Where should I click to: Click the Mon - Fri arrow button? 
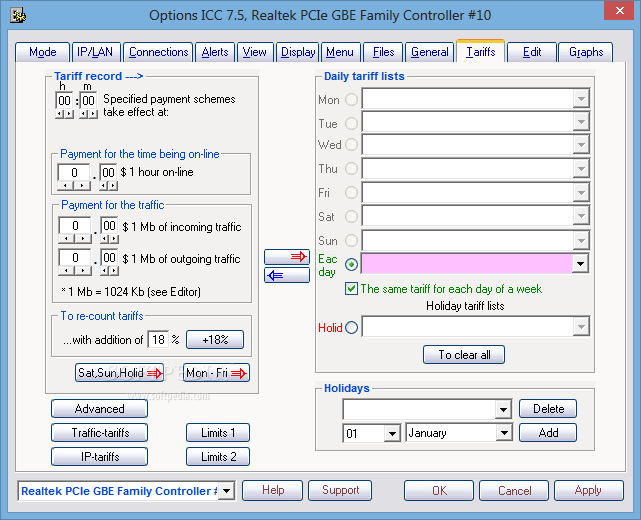click(x=216, y=373)
